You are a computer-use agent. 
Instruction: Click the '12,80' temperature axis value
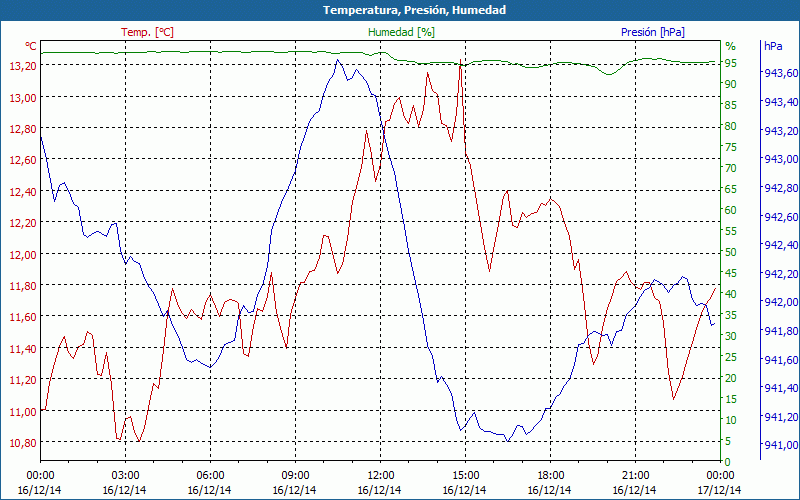click(x=23, y=129)
